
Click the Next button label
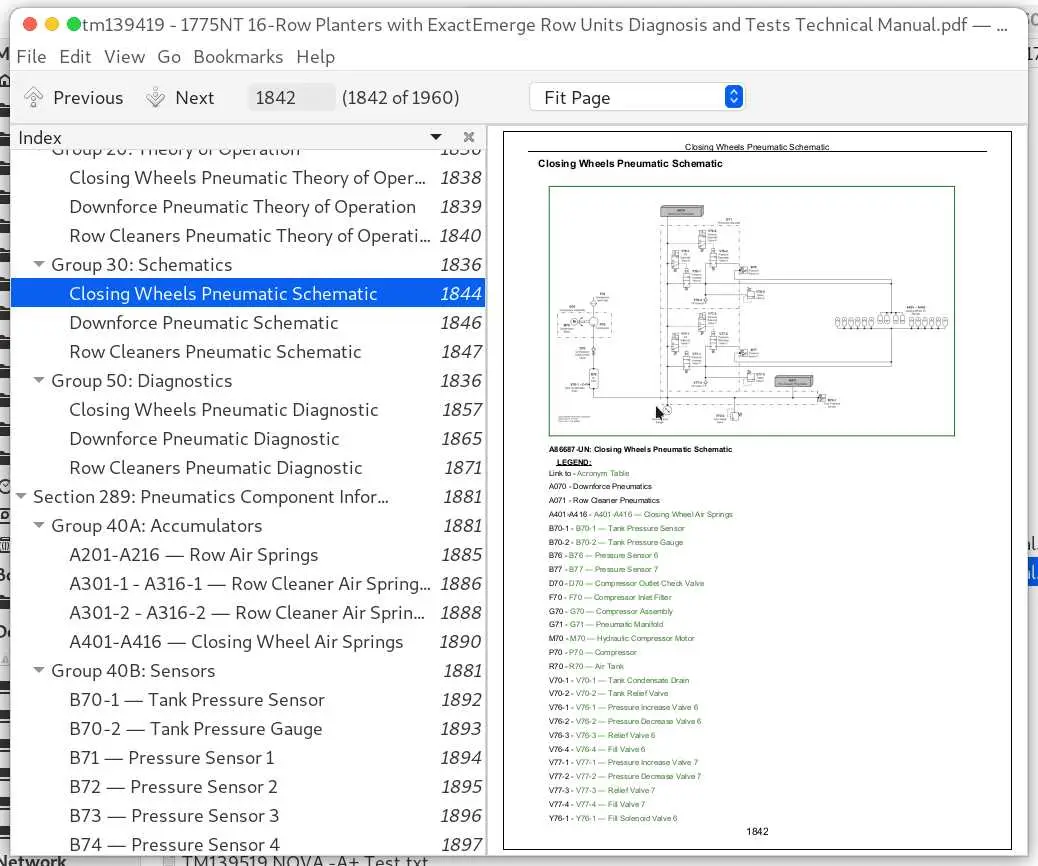click(195, 98)
